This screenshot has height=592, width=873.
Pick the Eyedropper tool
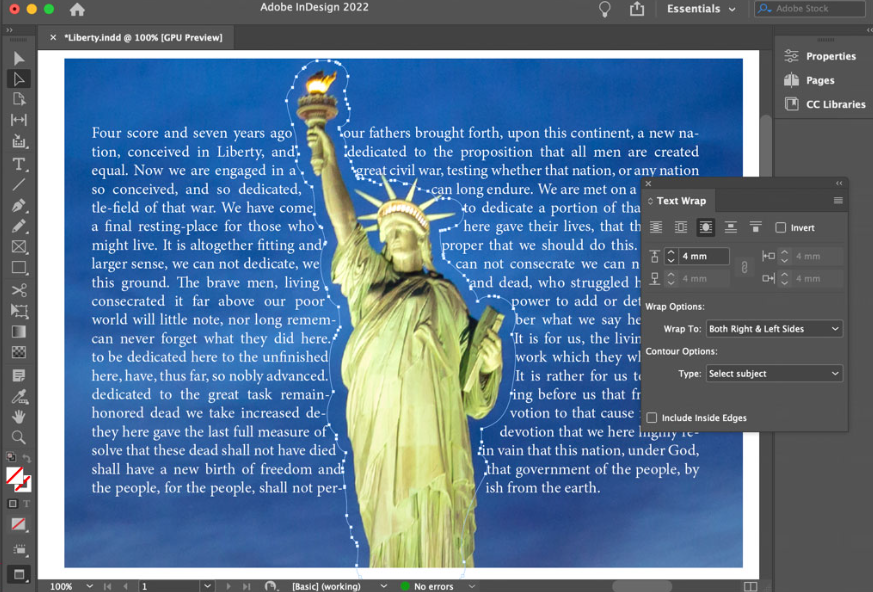coord(18,395)
